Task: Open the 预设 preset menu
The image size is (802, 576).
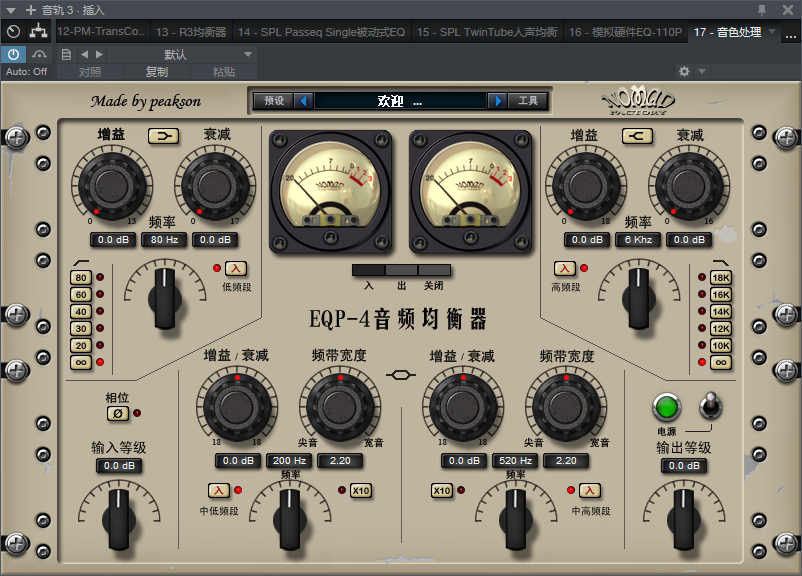Action: pos(274,101)
